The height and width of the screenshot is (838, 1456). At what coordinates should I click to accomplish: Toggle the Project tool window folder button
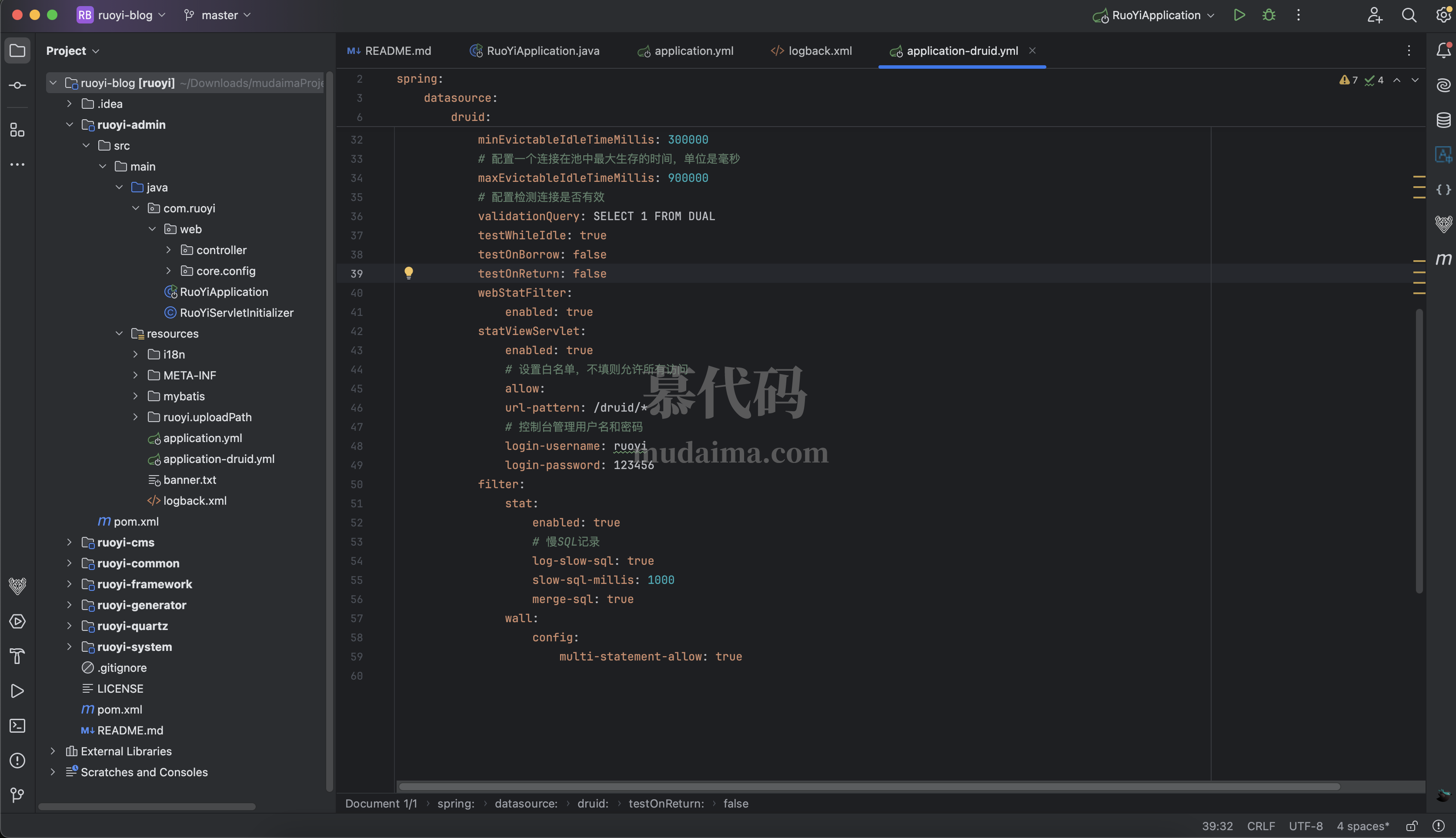(17, 50)
